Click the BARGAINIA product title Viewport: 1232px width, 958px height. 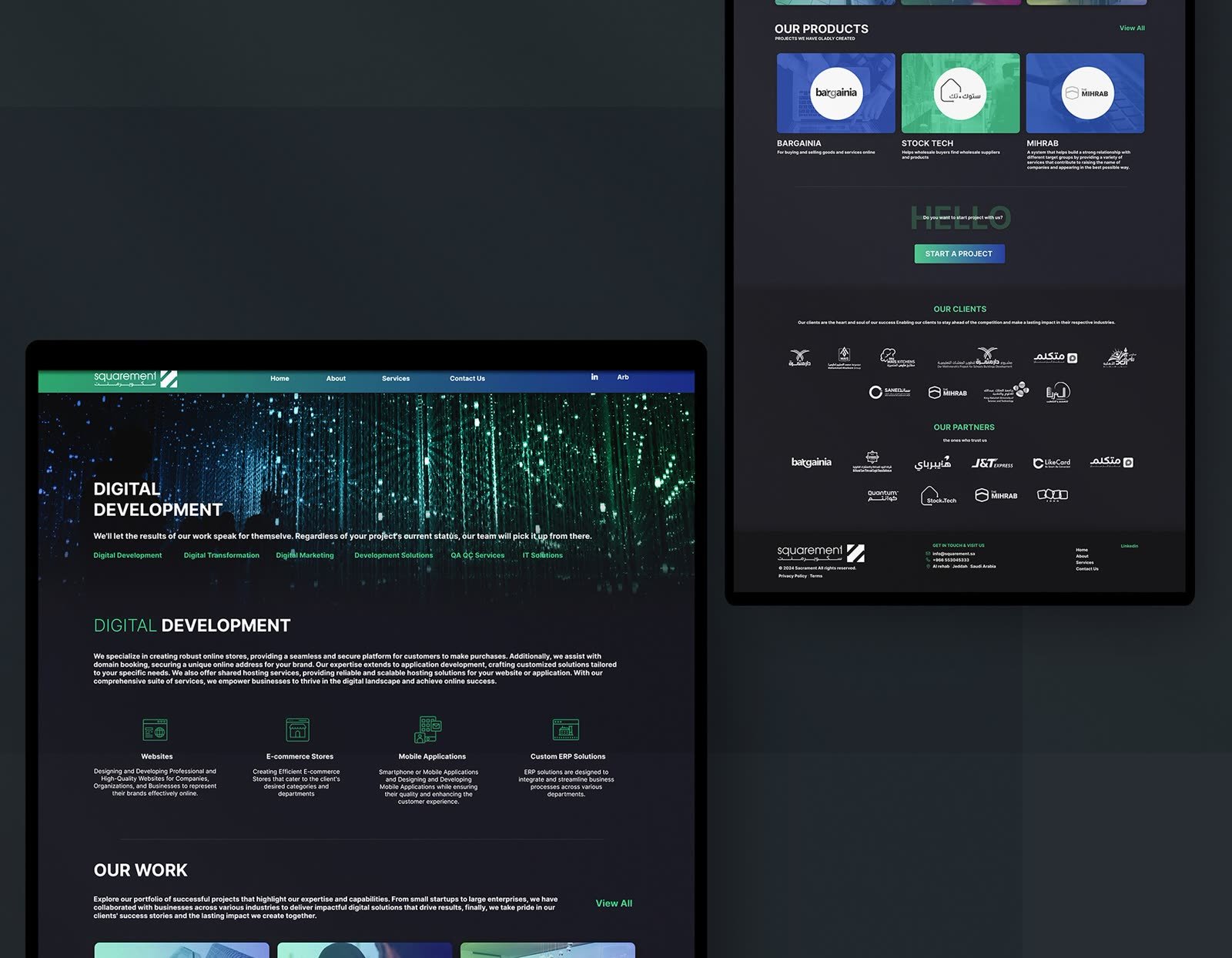[798, 143]
